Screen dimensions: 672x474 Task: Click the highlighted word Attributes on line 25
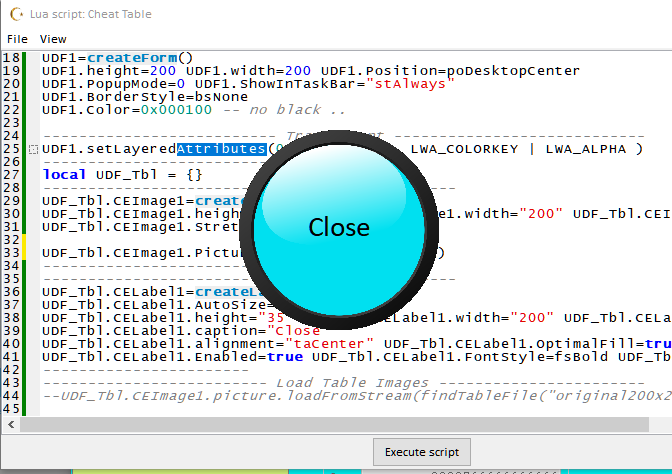222,149
